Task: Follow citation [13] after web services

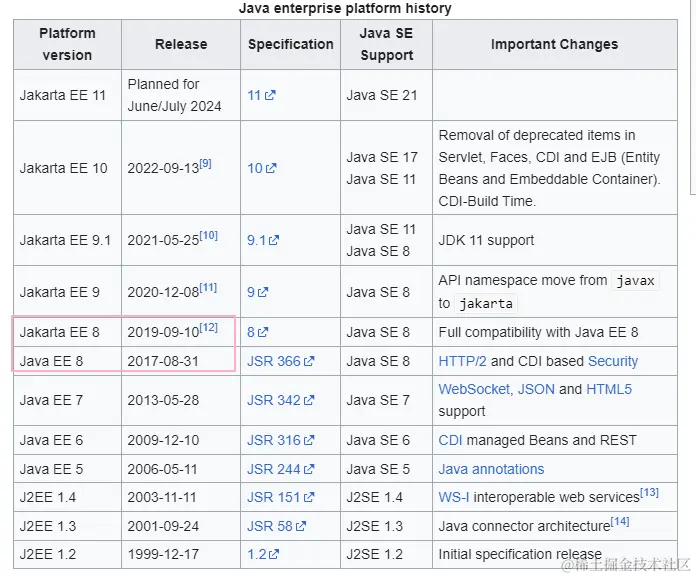Action: point(649,492)
